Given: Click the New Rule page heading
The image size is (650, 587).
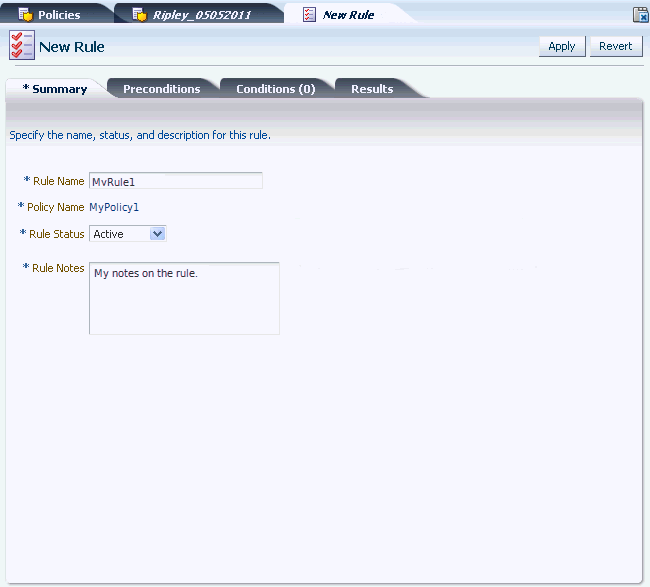Looking at the screenshot, I should point(72,47).
